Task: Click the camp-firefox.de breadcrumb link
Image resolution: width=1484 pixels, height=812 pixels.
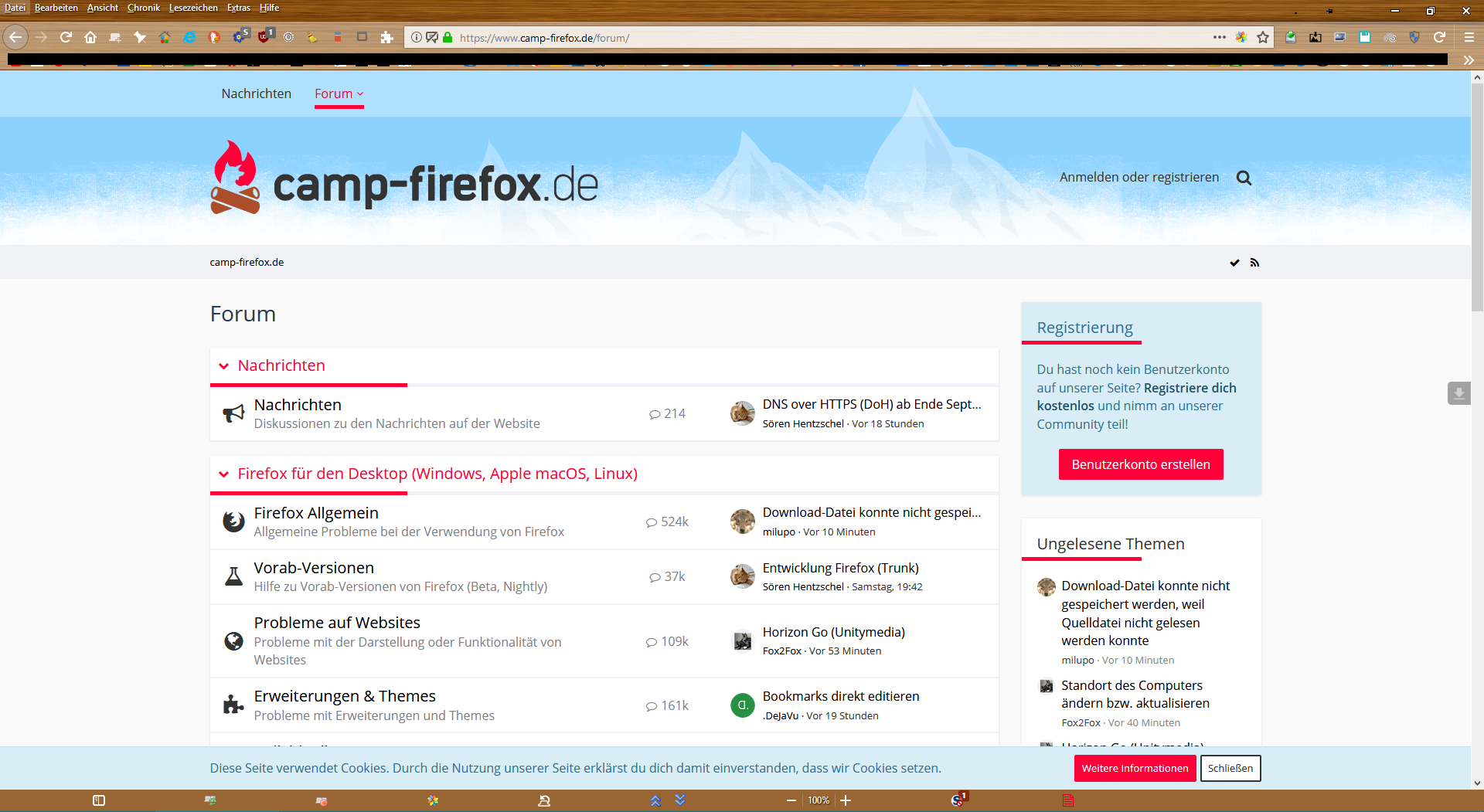Action: pos(247,262)
